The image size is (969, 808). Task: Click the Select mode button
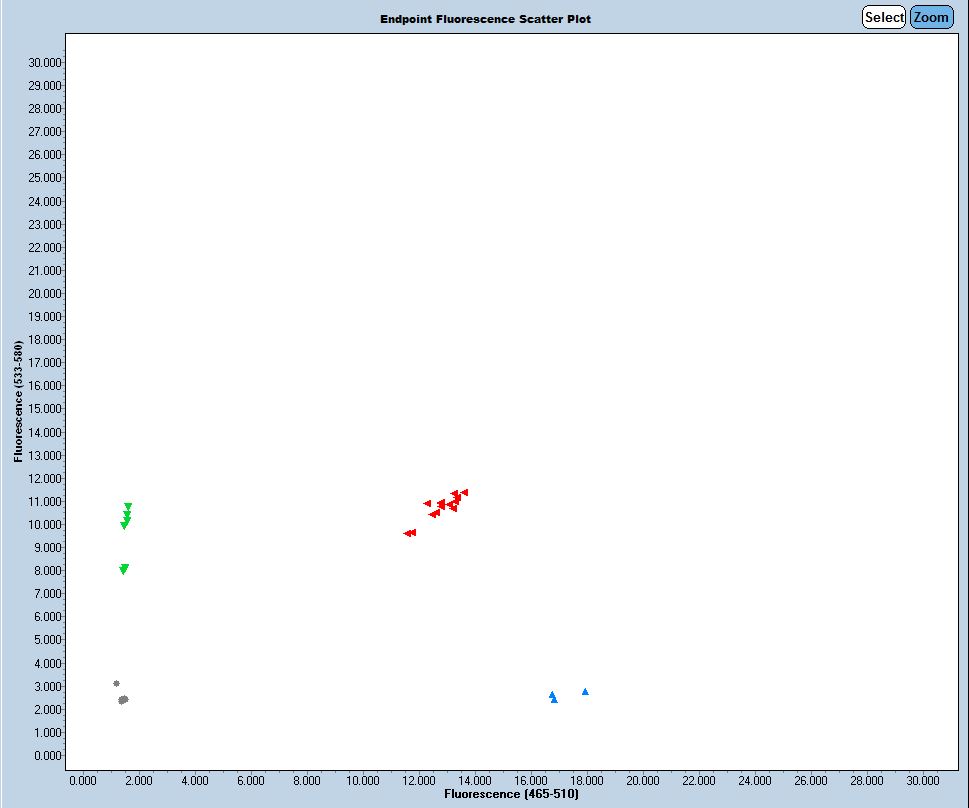pyautogui.click(x=884, y=17)
